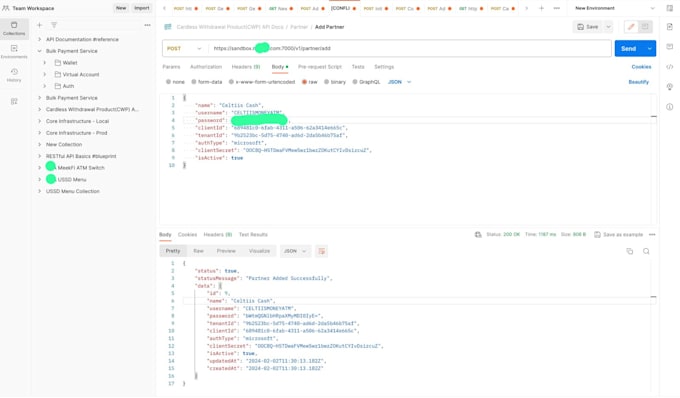Screen dimensions: 680x398
Task: Click the New button in workspace header
Action: pyautogui.click(x=121, y=8)
